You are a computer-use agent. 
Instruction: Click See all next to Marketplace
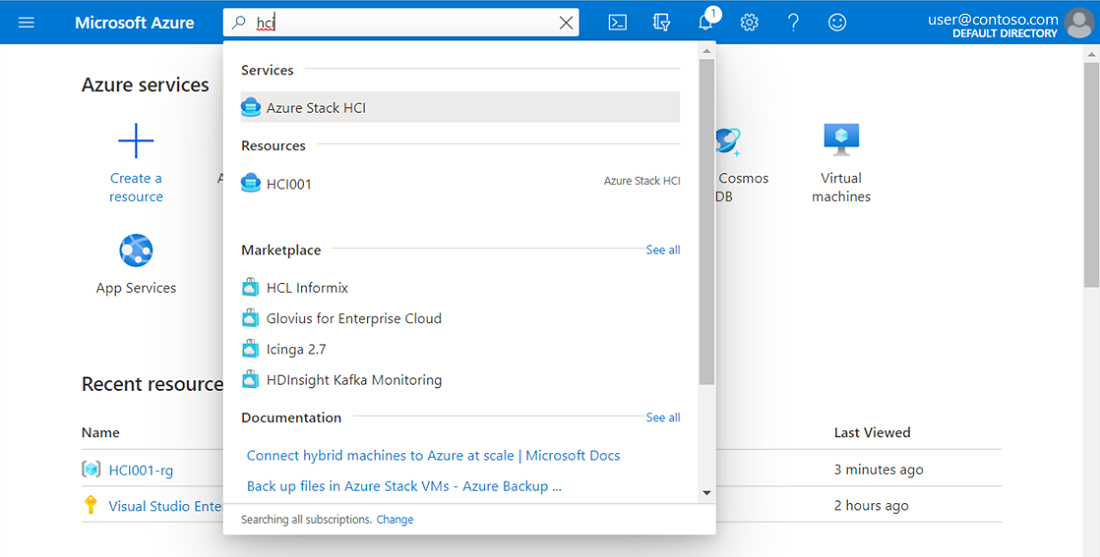pos(662,250)
